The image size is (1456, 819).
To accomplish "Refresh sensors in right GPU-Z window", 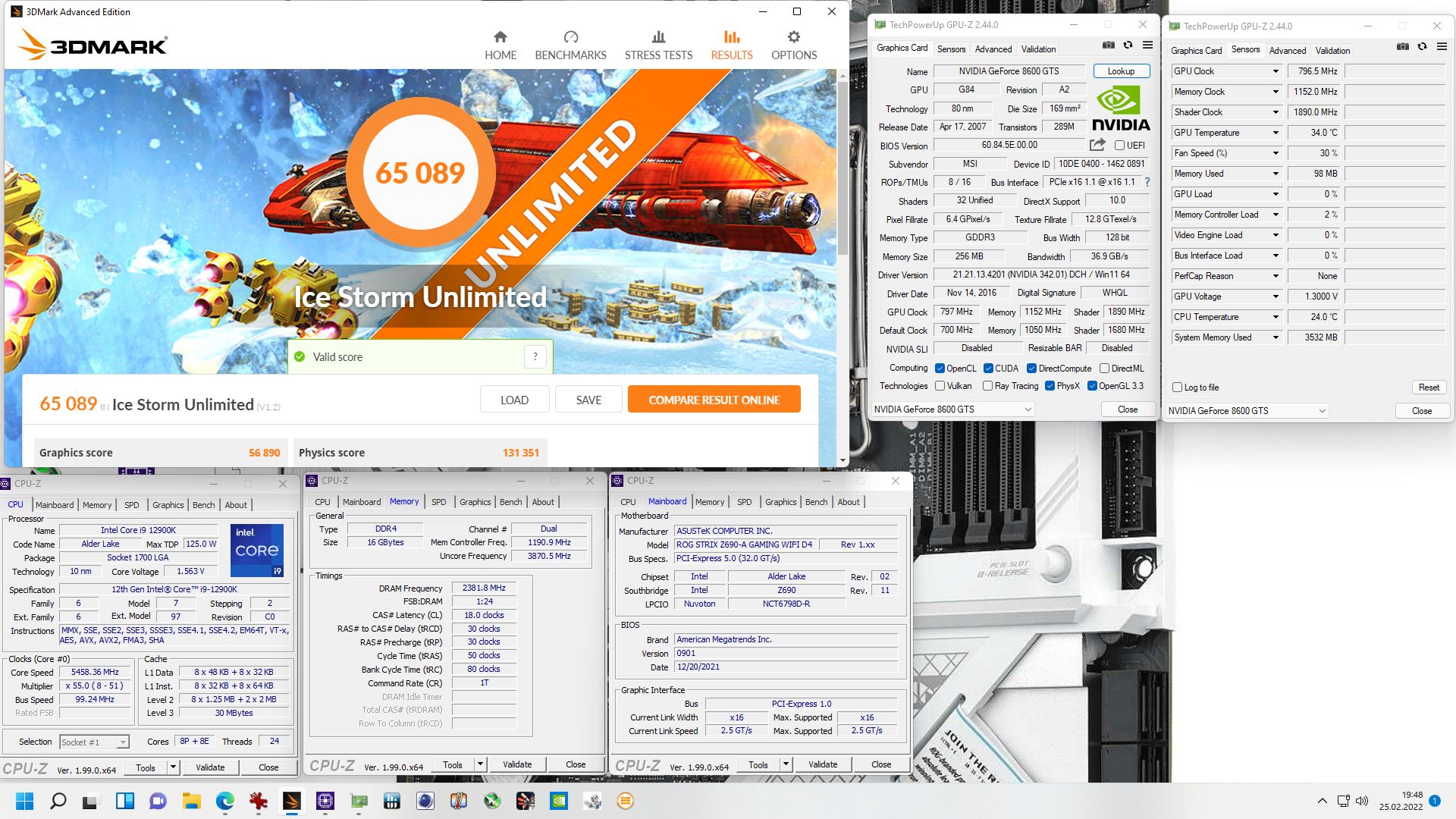I will coord(1422,47).
